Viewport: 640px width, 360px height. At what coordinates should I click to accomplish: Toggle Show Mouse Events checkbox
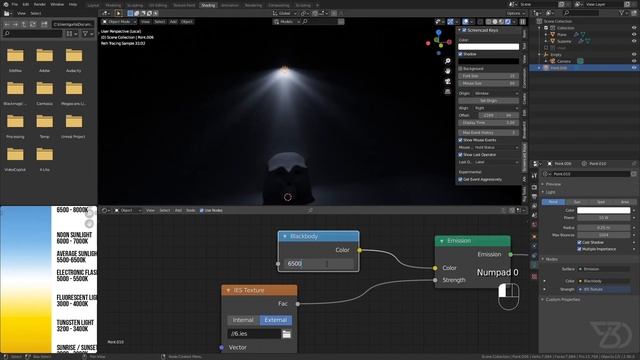pyautogui.click(x=460, y=140)
